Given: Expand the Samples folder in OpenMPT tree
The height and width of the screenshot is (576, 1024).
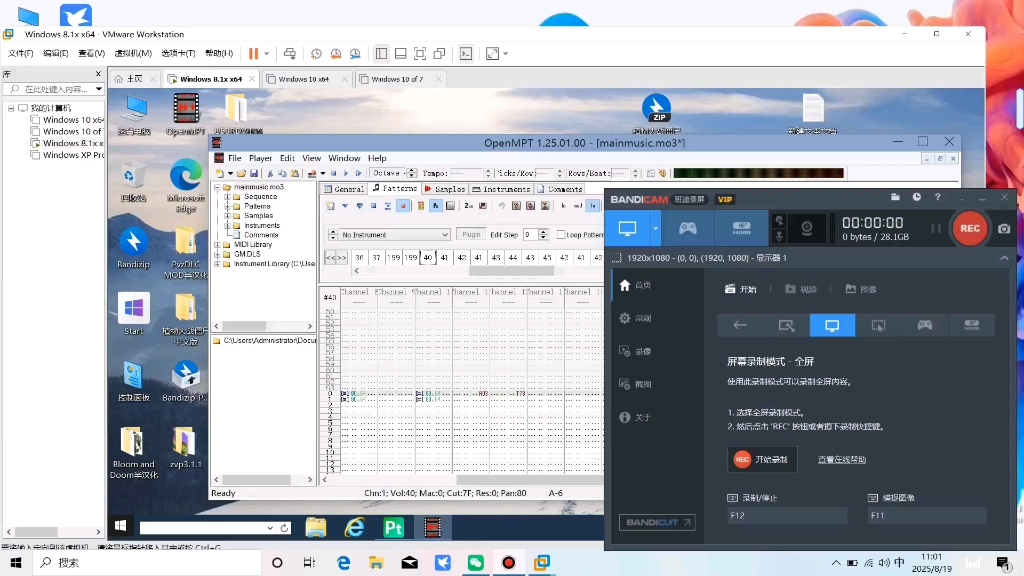Looking at the screenshot, I should click(x=227, y=216).
